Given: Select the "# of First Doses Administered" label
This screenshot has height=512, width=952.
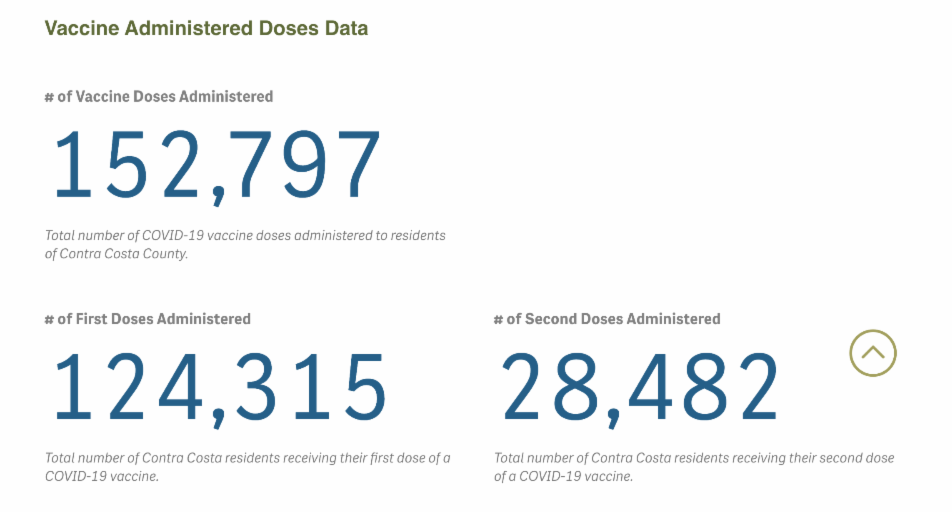Looking at the screenshot, I should (x=147, y=319).
